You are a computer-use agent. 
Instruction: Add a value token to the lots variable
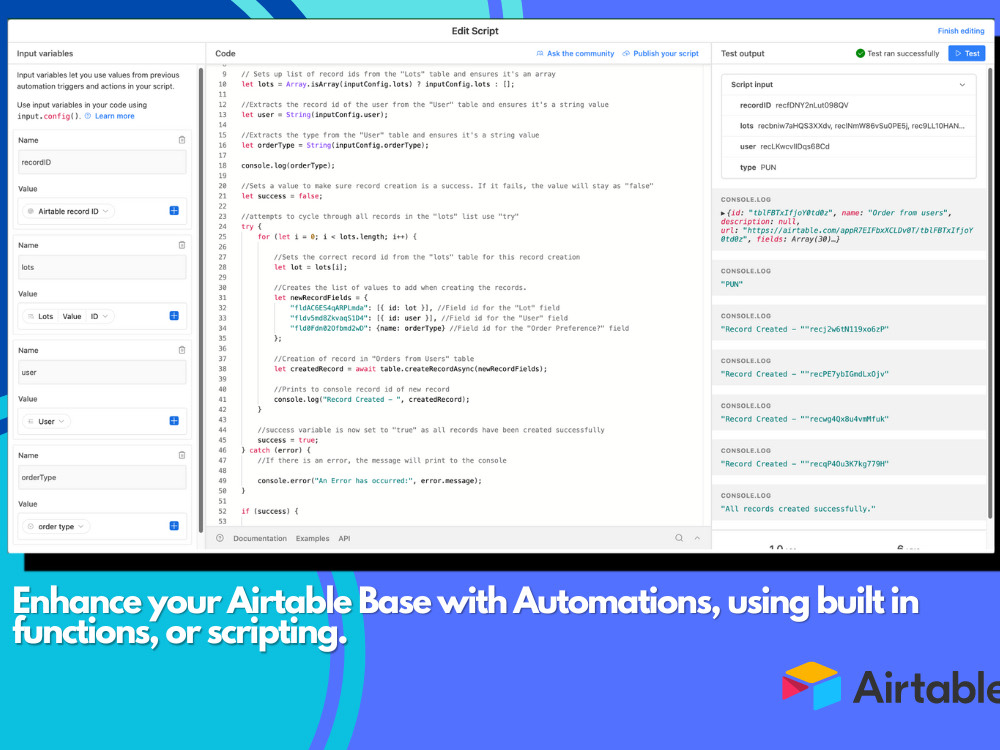pyautogui.click(x=175, y=315)
